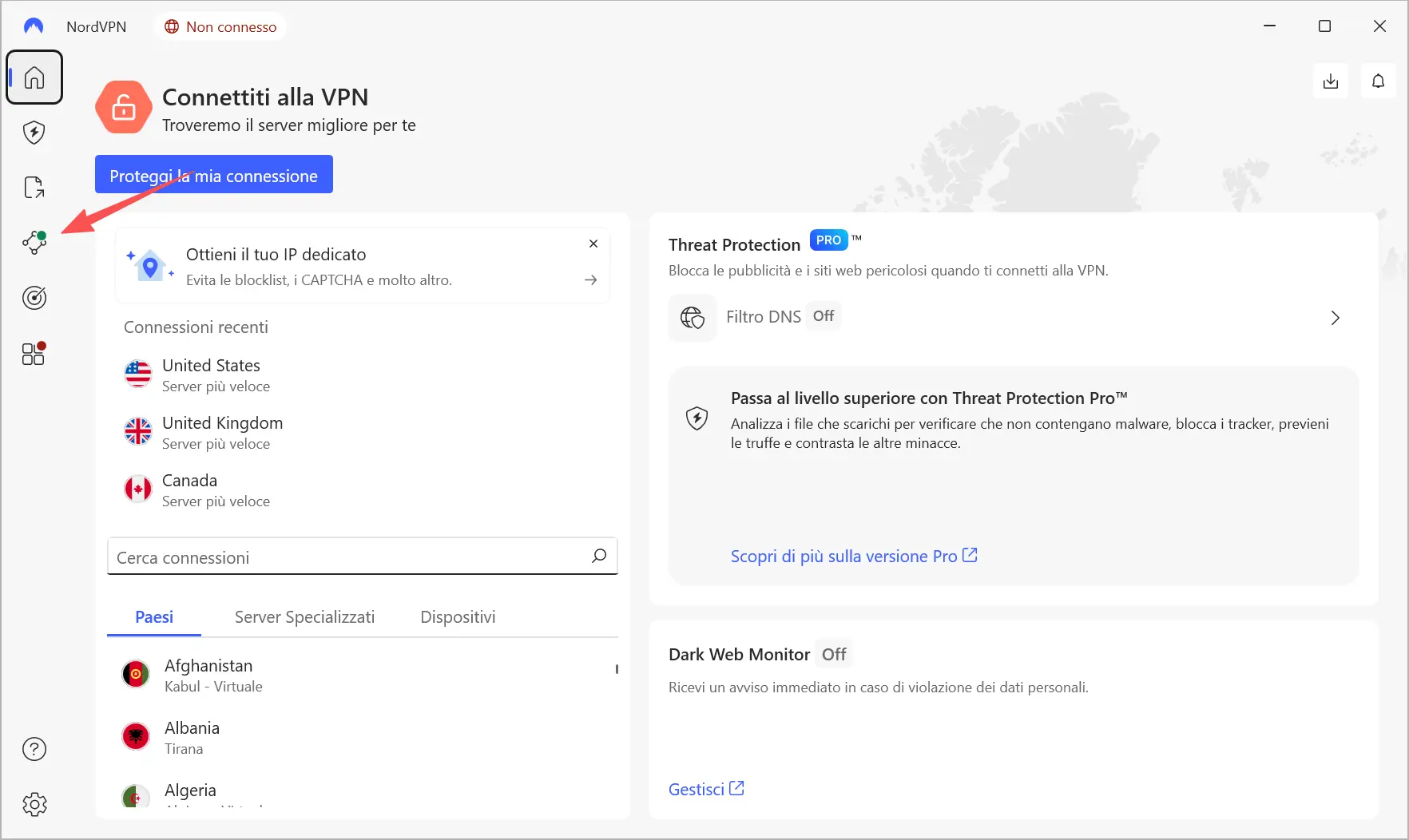
Task: Expand the Filtro DNS chevron arrow
Action: pos(1335,318)
